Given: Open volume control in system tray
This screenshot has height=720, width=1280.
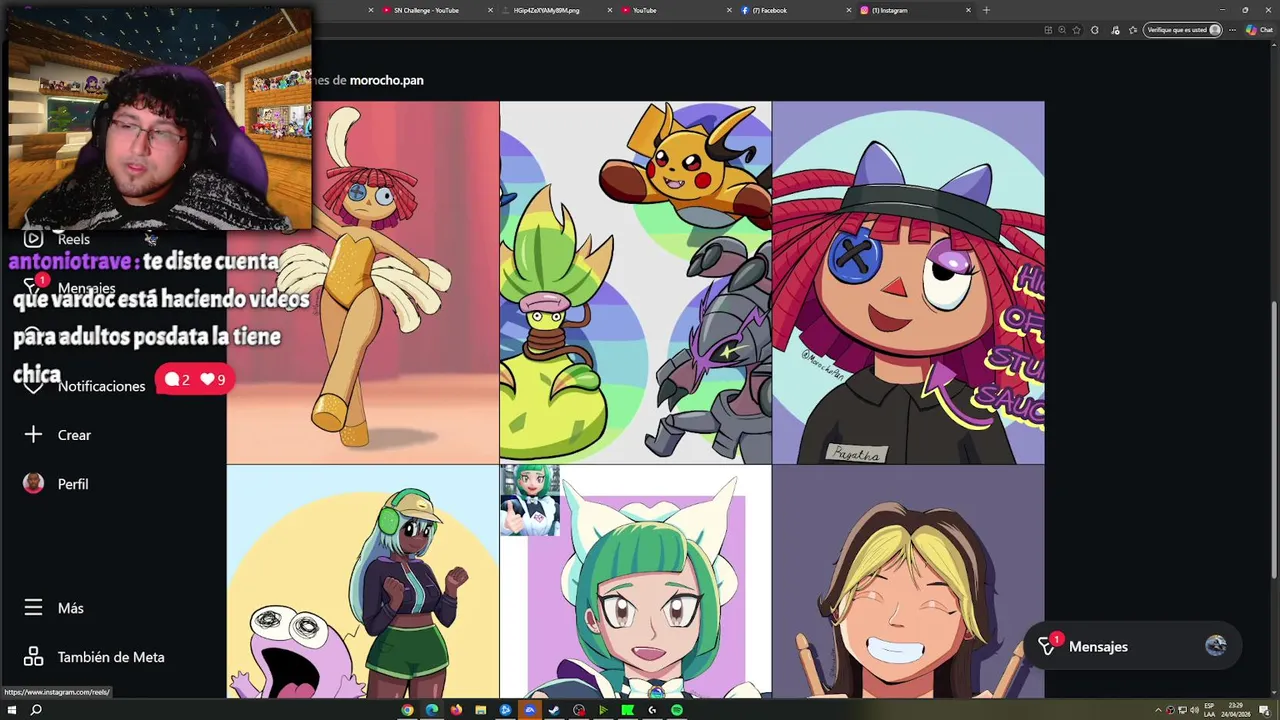Looking at the screenshot, I should [1195, 710].
